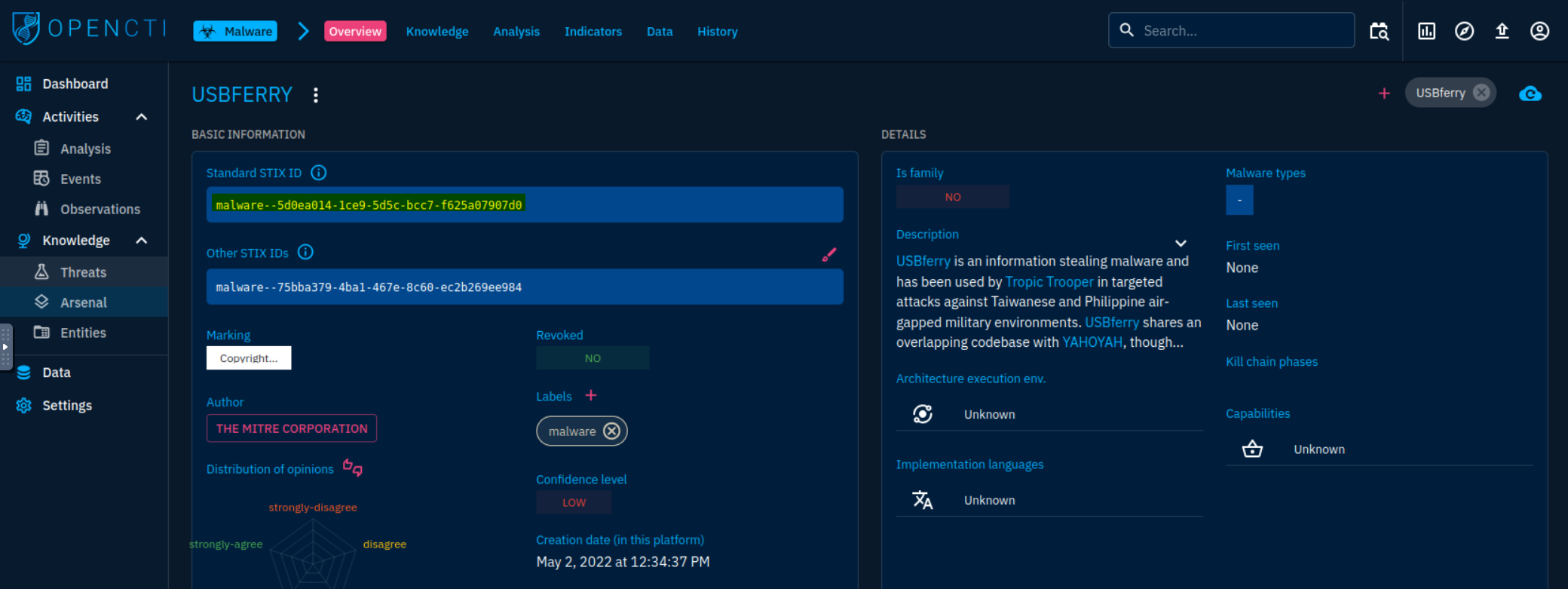The image size is (1568, 589).
Task: Expand the left sidebar handle
Action: click(5, 347)
